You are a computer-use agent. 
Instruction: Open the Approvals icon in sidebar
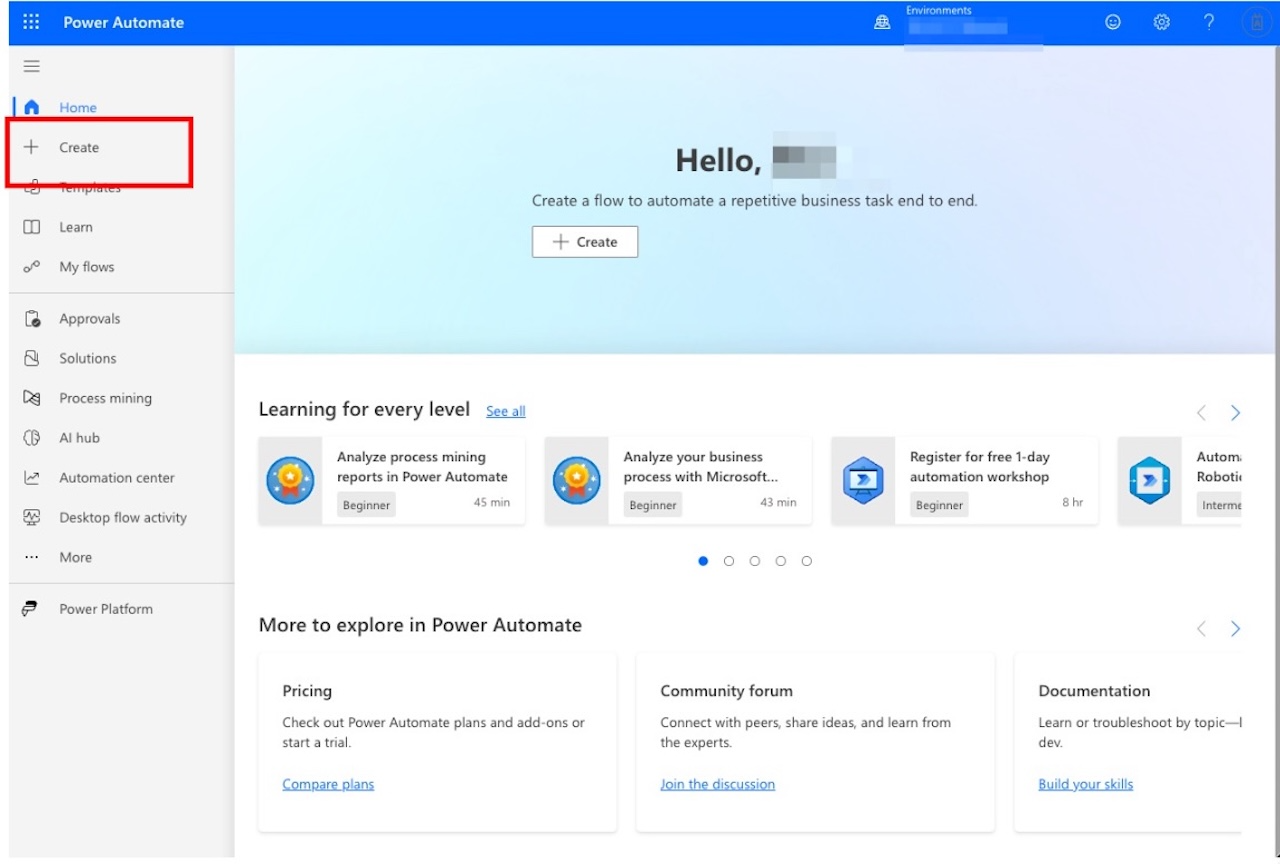(x=32, y=319)
